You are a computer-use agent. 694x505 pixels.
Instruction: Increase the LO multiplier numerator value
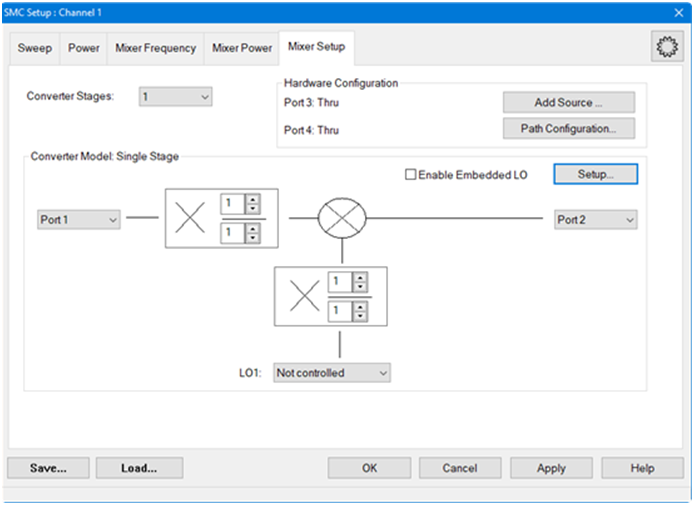360,277
